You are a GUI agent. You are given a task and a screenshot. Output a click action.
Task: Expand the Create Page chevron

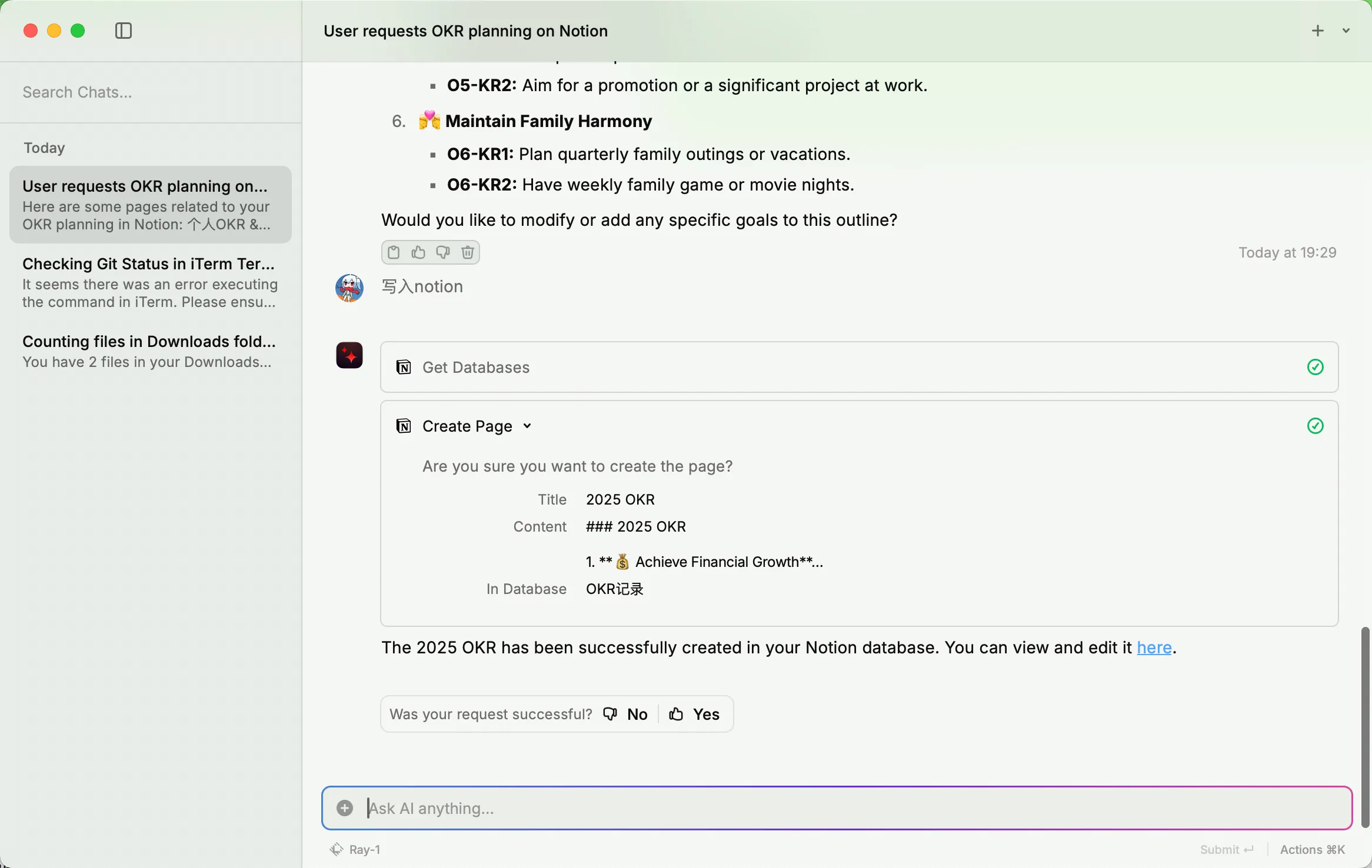point(527,426)
